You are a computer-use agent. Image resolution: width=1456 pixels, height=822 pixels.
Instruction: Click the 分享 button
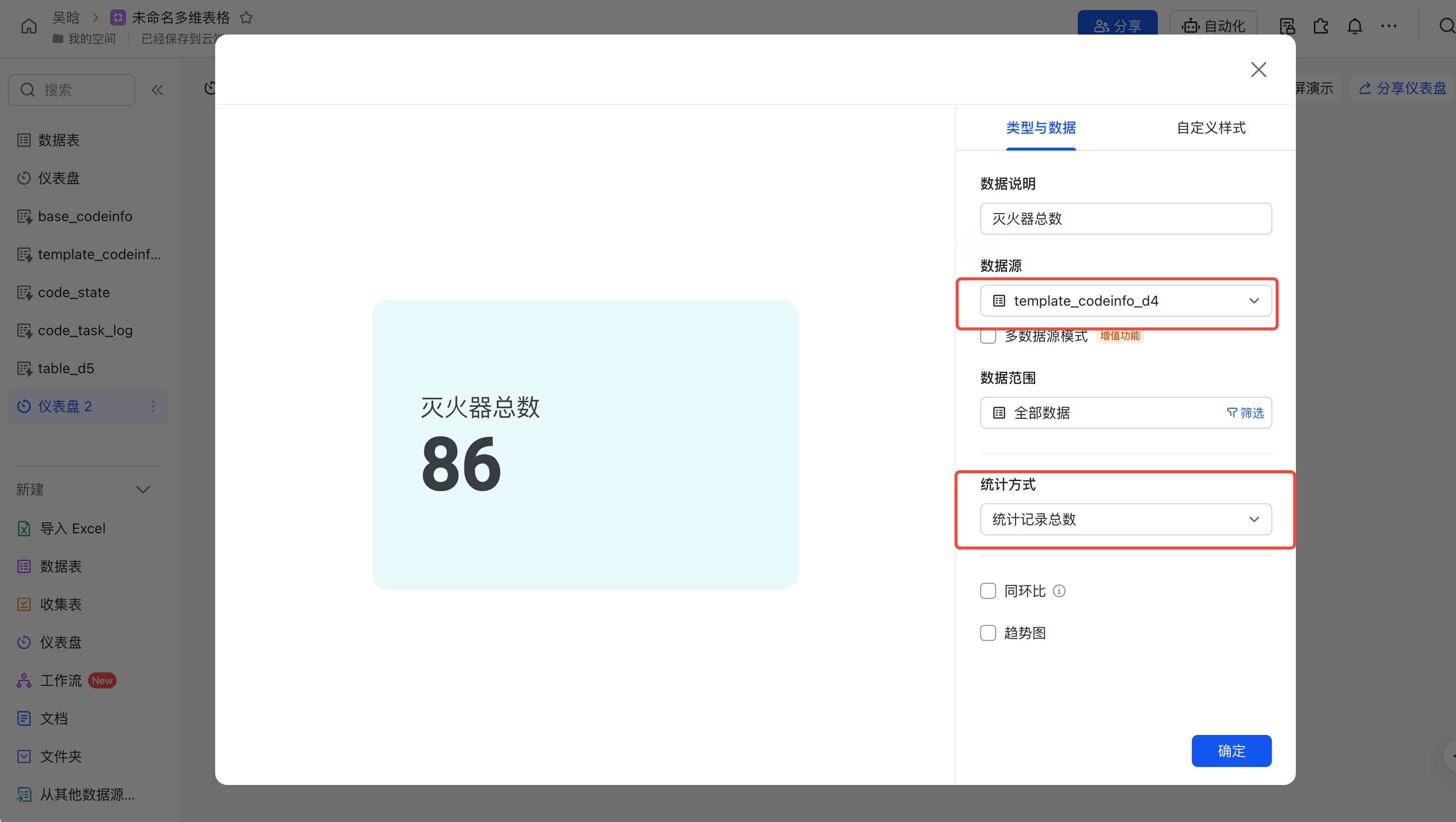click(x=1117, y=26)
